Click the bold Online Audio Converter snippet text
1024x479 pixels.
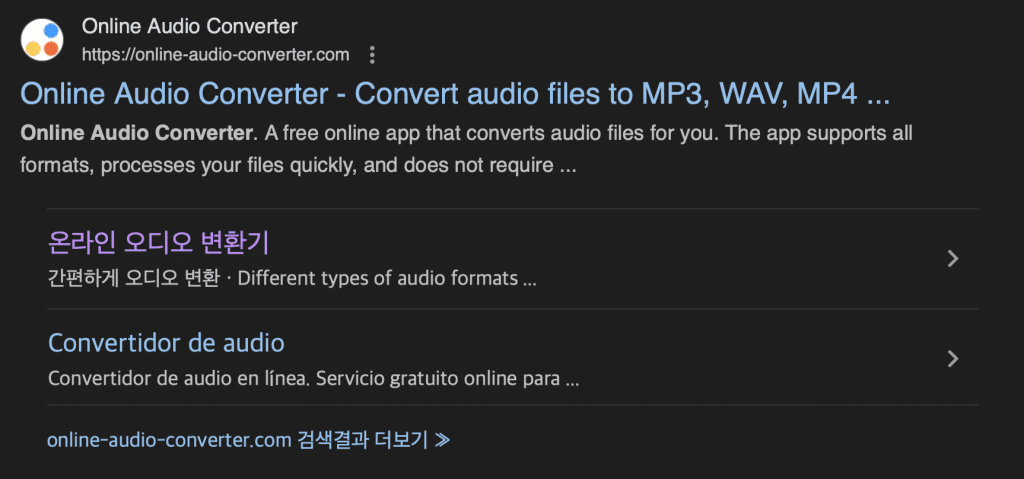(x=136, y=133)
